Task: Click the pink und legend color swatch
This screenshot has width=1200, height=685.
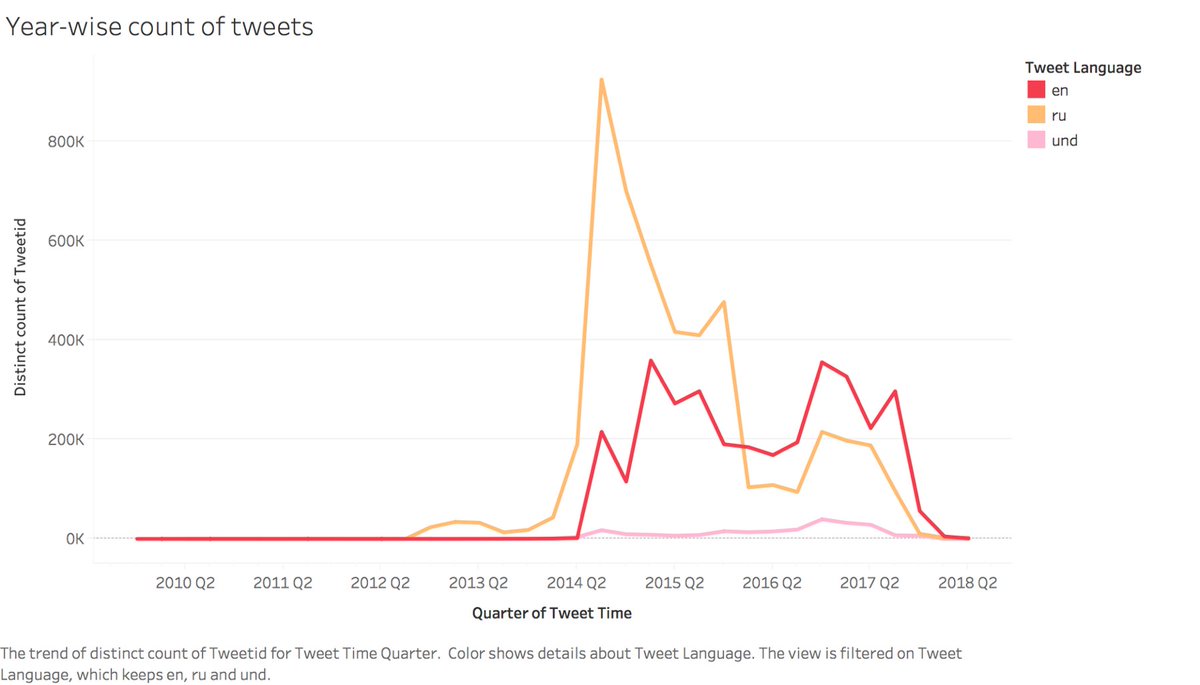Action: [x=1036, y=141]
